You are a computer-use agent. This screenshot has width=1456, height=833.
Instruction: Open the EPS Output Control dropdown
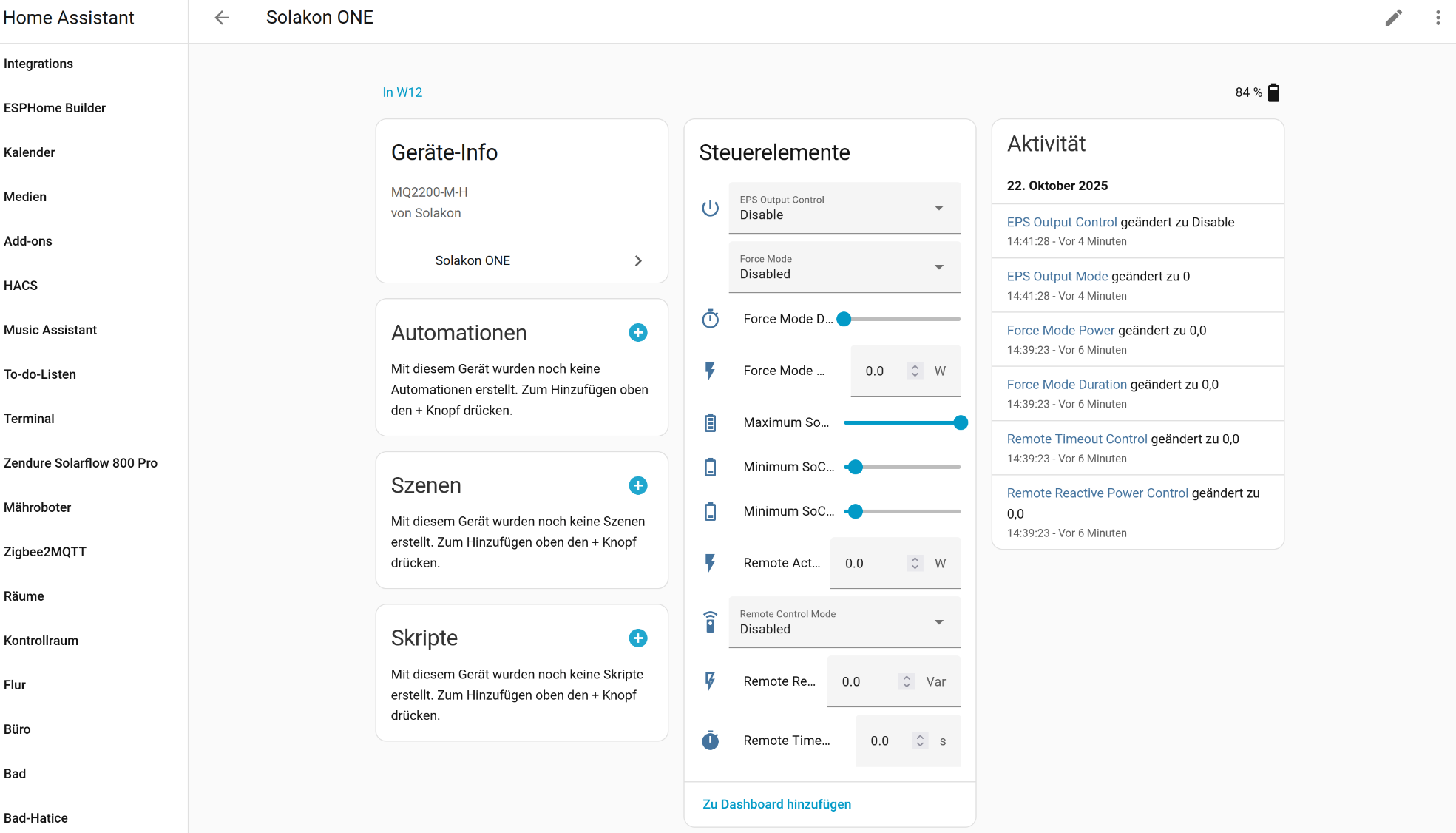[844, 208]
